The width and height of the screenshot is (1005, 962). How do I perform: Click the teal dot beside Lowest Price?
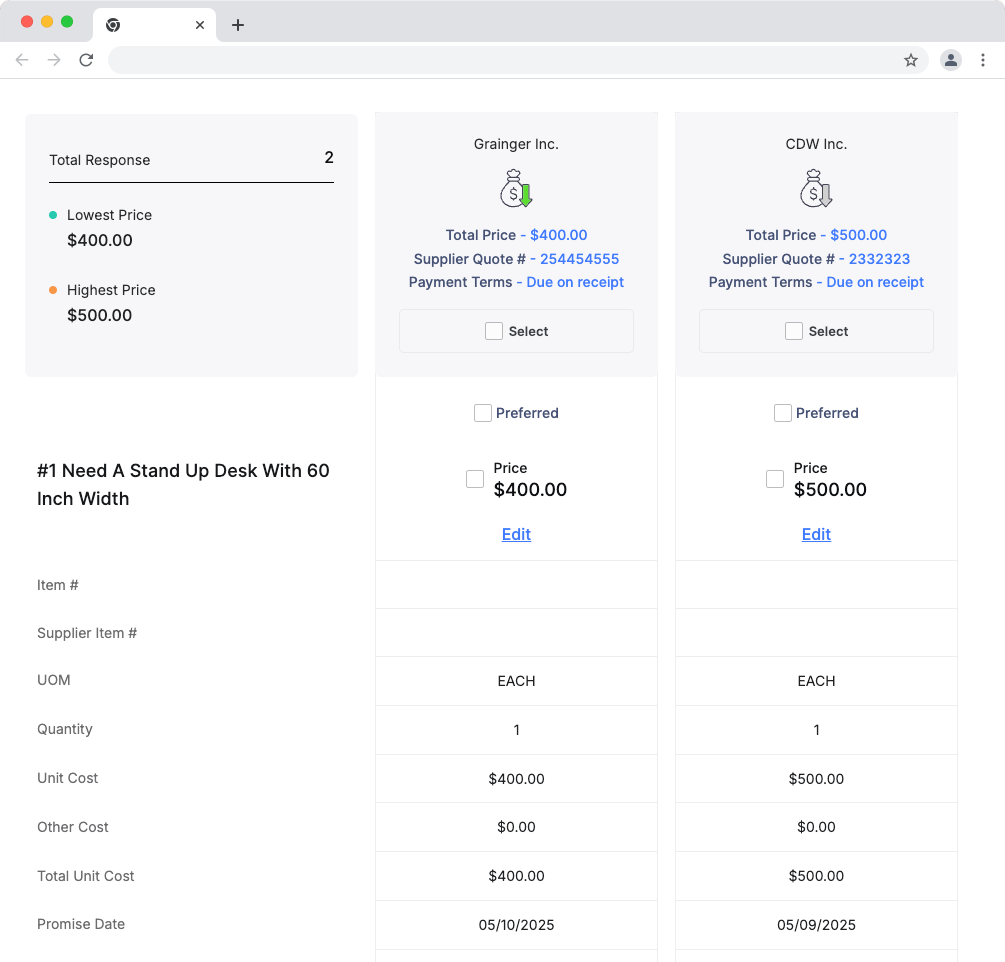(53, 215)
